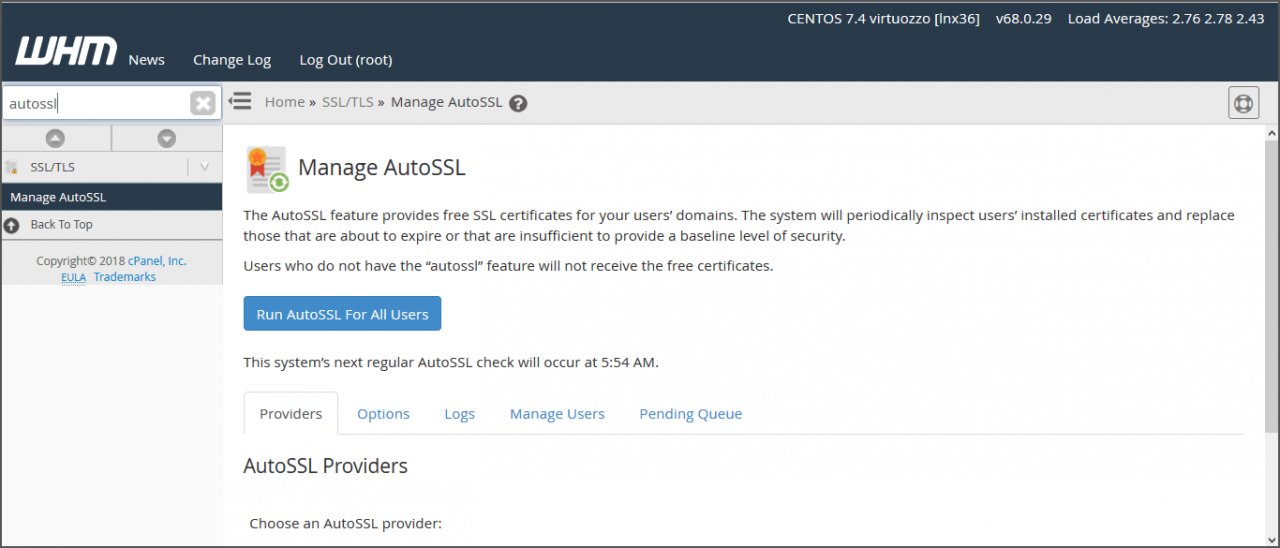Click the sidebar scroll-down arrow icon
The height and width of the screenshot is (548, 1280).
(x=167, y=138)
